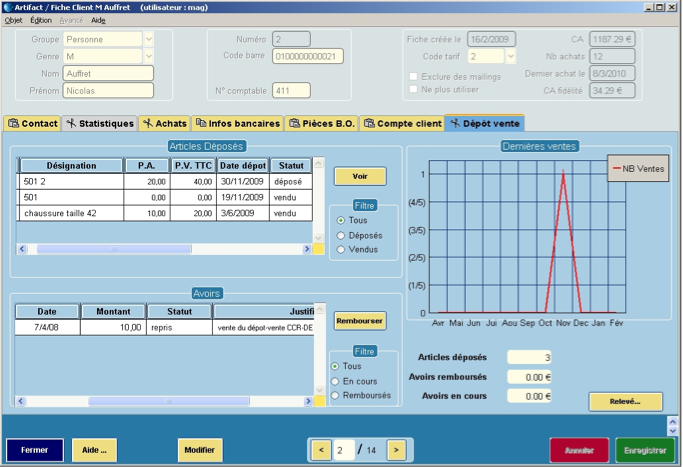Show the Infos bancaires tab
The image size is (683, 467).
[237, 123]
